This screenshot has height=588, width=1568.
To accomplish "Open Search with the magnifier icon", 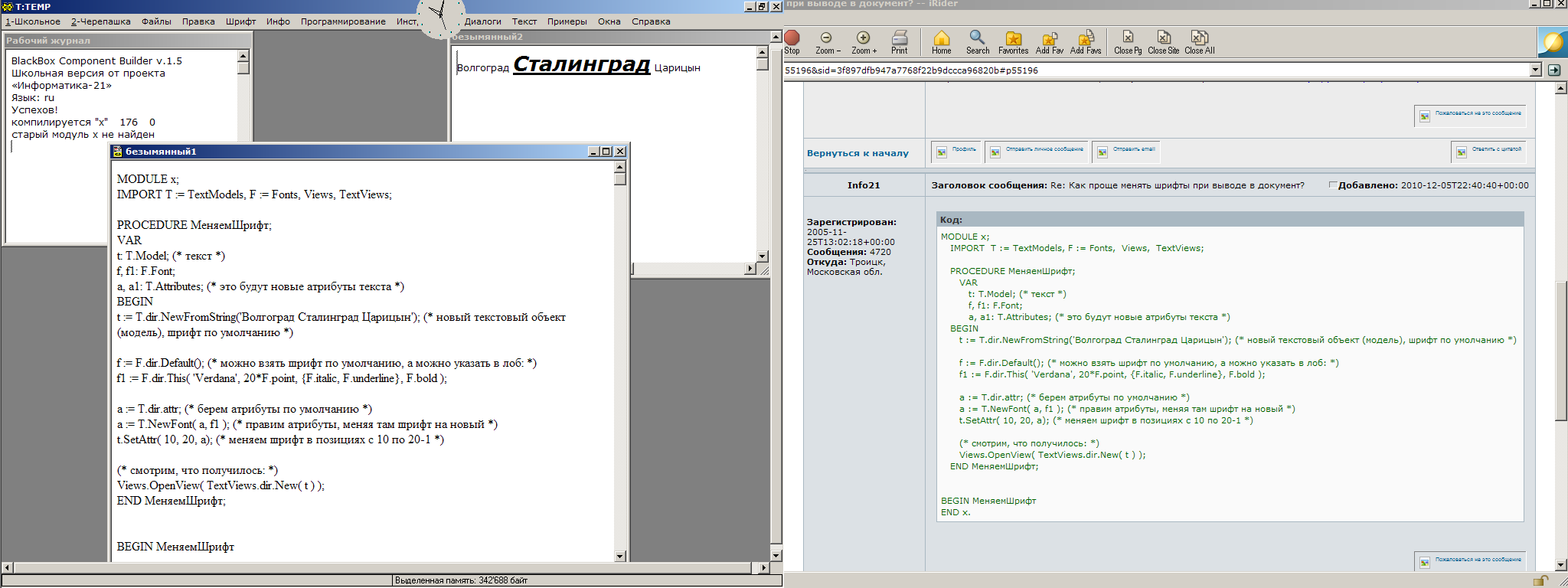I will [x=977, y=41].
